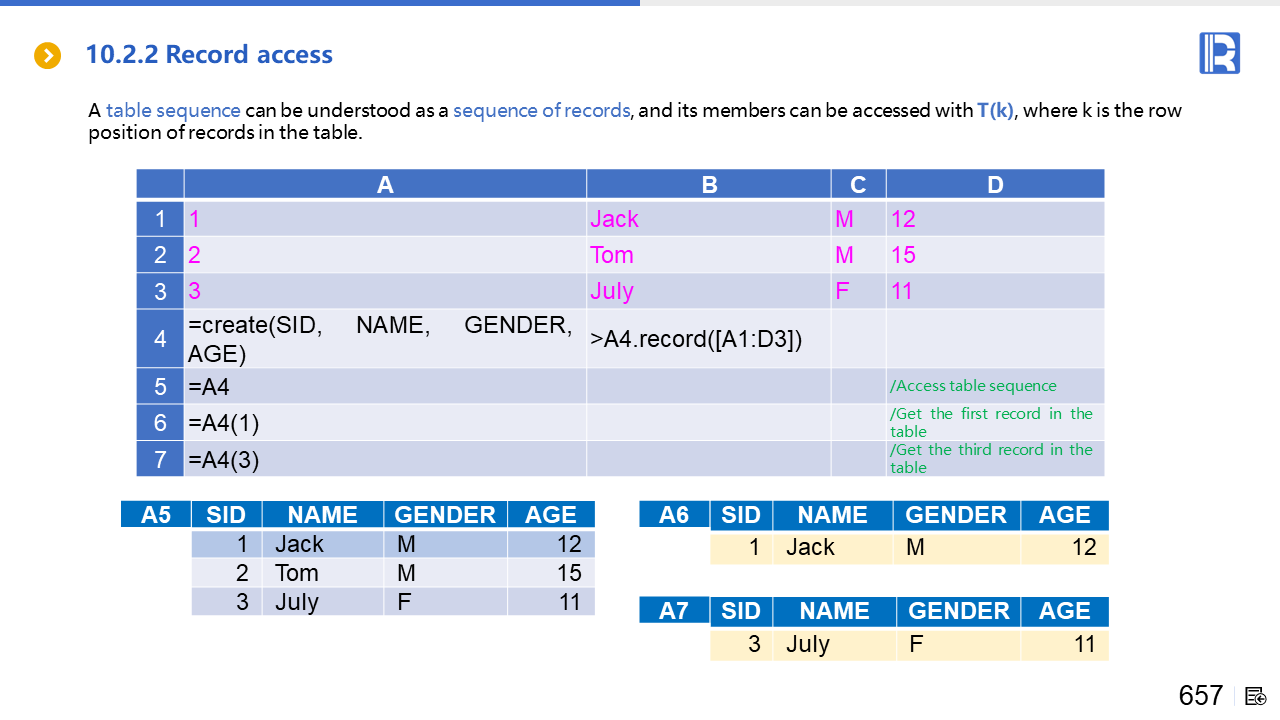Click the A5 result table label
The image size is (1280, 720).
point(156,515)
